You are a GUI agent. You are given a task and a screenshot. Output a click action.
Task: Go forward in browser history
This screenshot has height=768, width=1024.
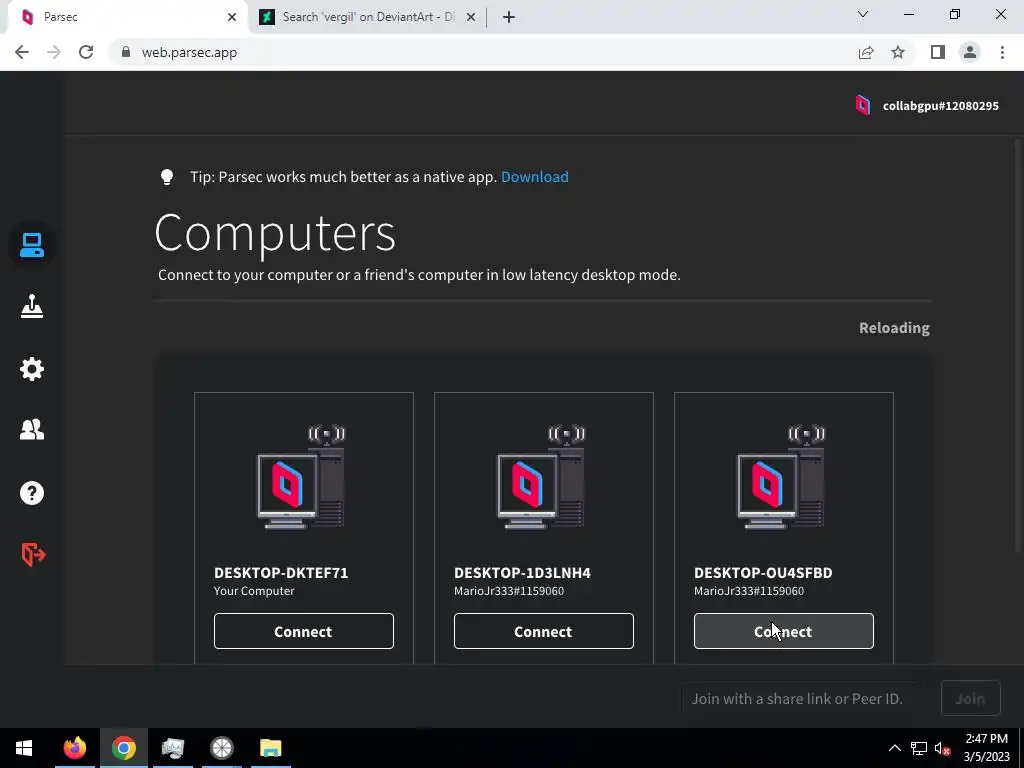54,52
